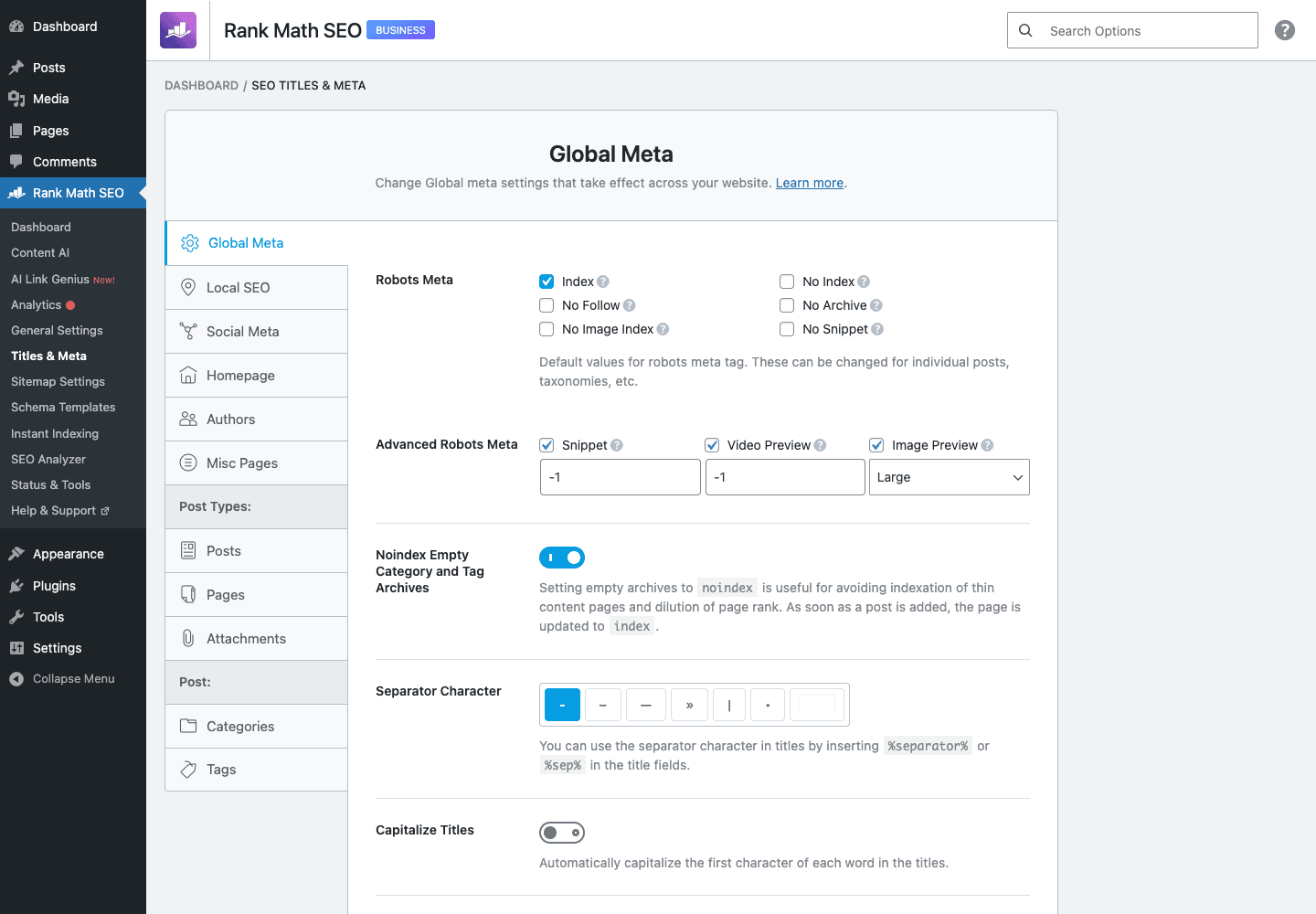
Task: Check the No Index checkbox
Action: pyautogui.click(x=787, y=282)
